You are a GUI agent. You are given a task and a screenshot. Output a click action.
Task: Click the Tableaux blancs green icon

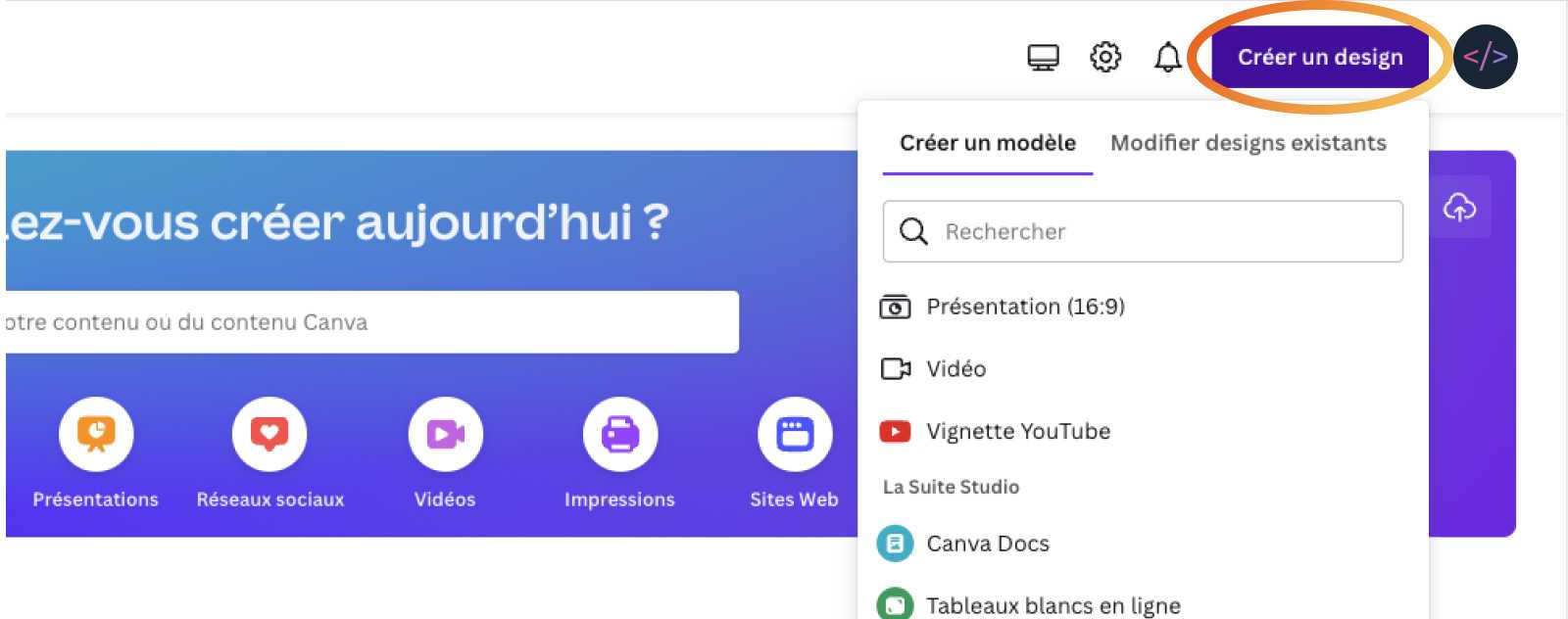coord(895,604)
